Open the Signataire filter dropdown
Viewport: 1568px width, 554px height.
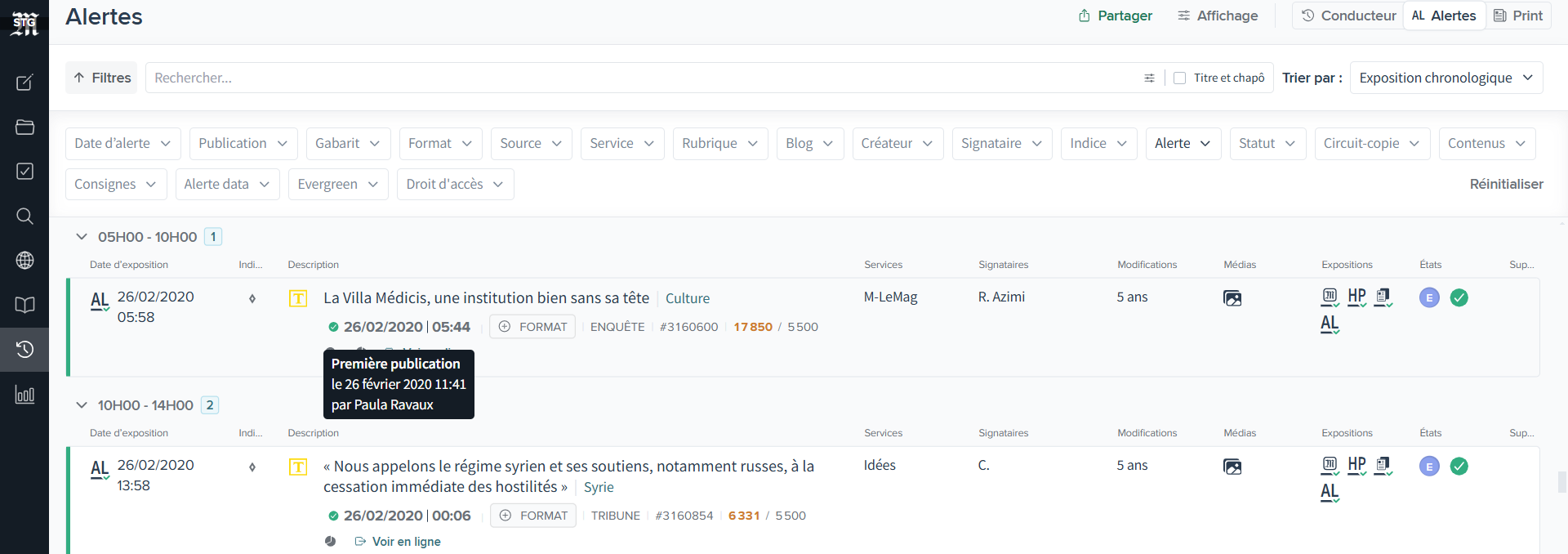click(1001, 144)
